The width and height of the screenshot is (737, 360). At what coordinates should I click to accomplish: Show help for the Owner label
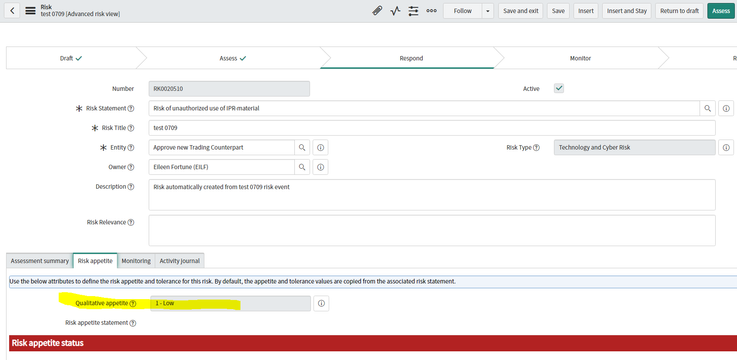[131, 167]
